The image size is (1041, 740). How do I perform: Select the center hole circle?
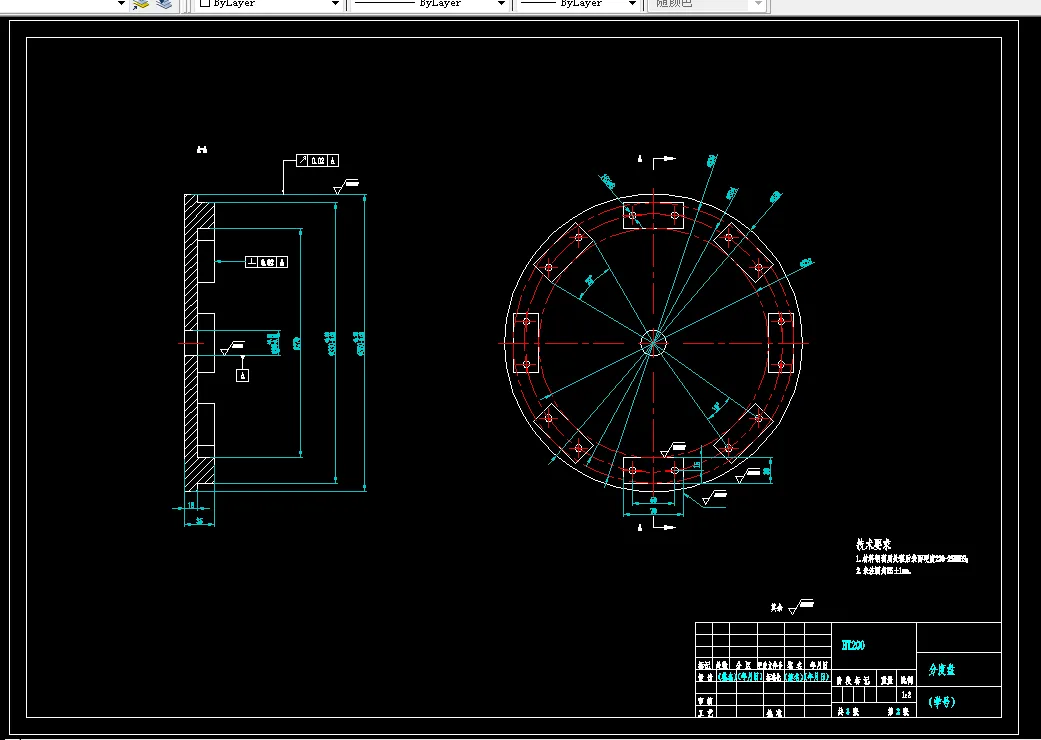point(653,343)
